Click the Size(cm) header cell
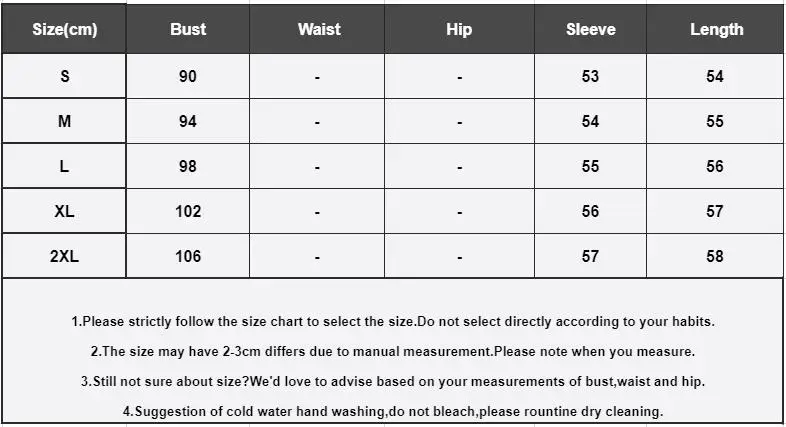 coord(64,29)
